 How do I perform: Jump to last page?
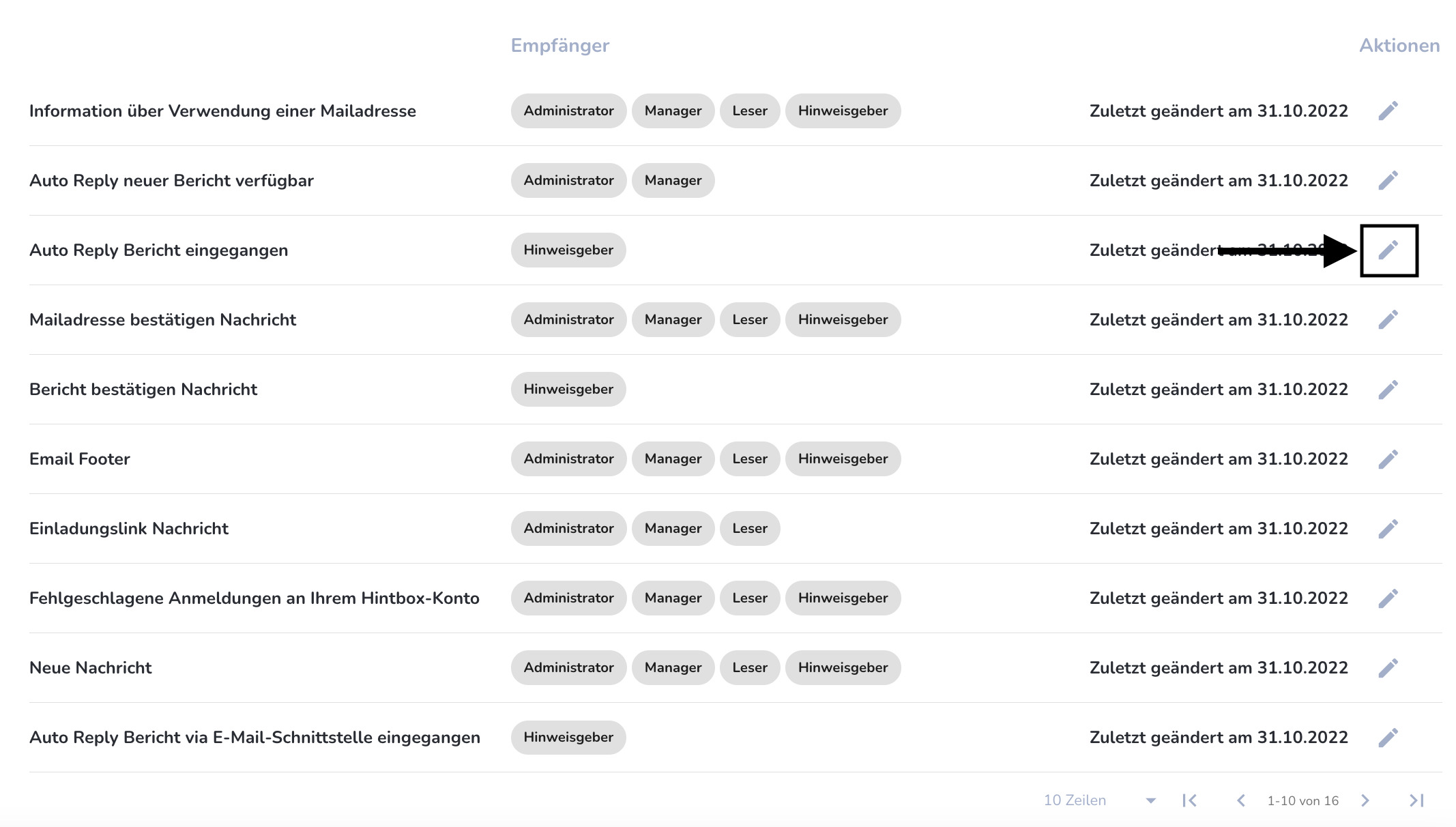pyautogui.click(x=1416, y=800)
